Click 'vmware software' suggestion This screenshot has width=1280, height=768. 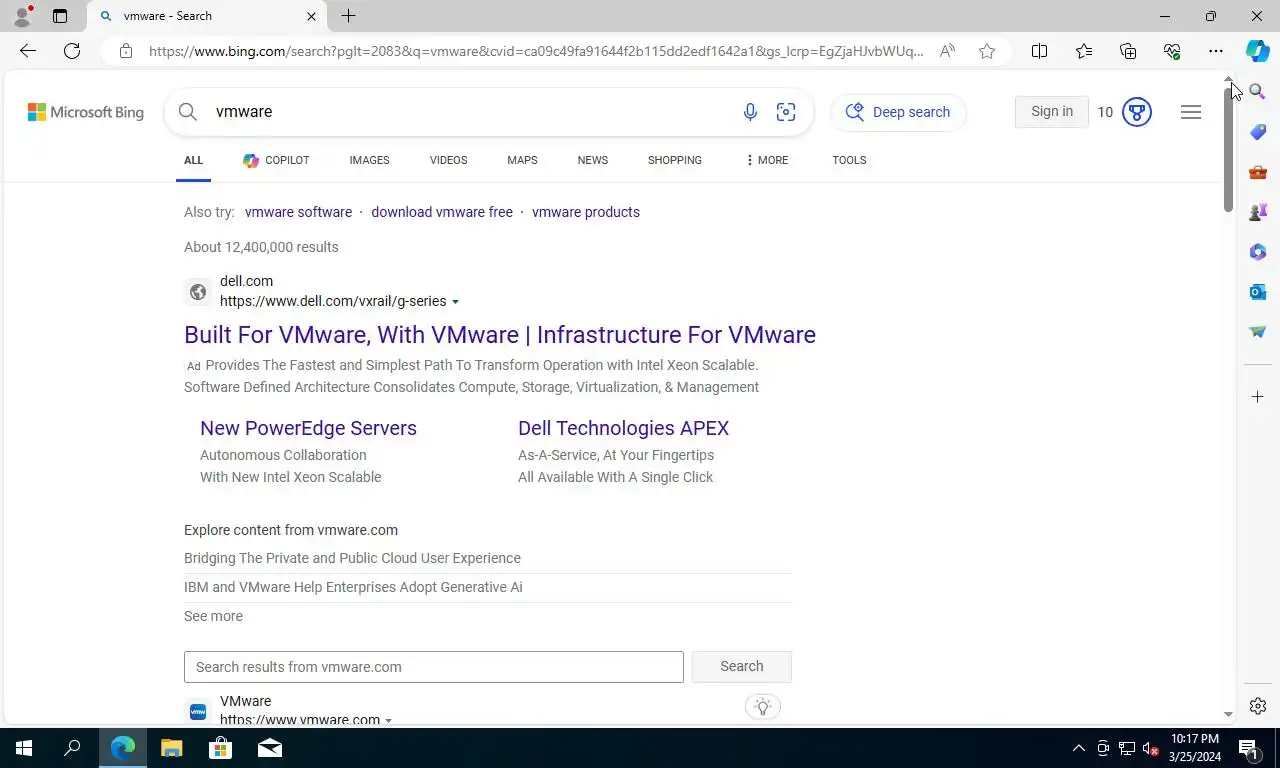pos(298,212)
